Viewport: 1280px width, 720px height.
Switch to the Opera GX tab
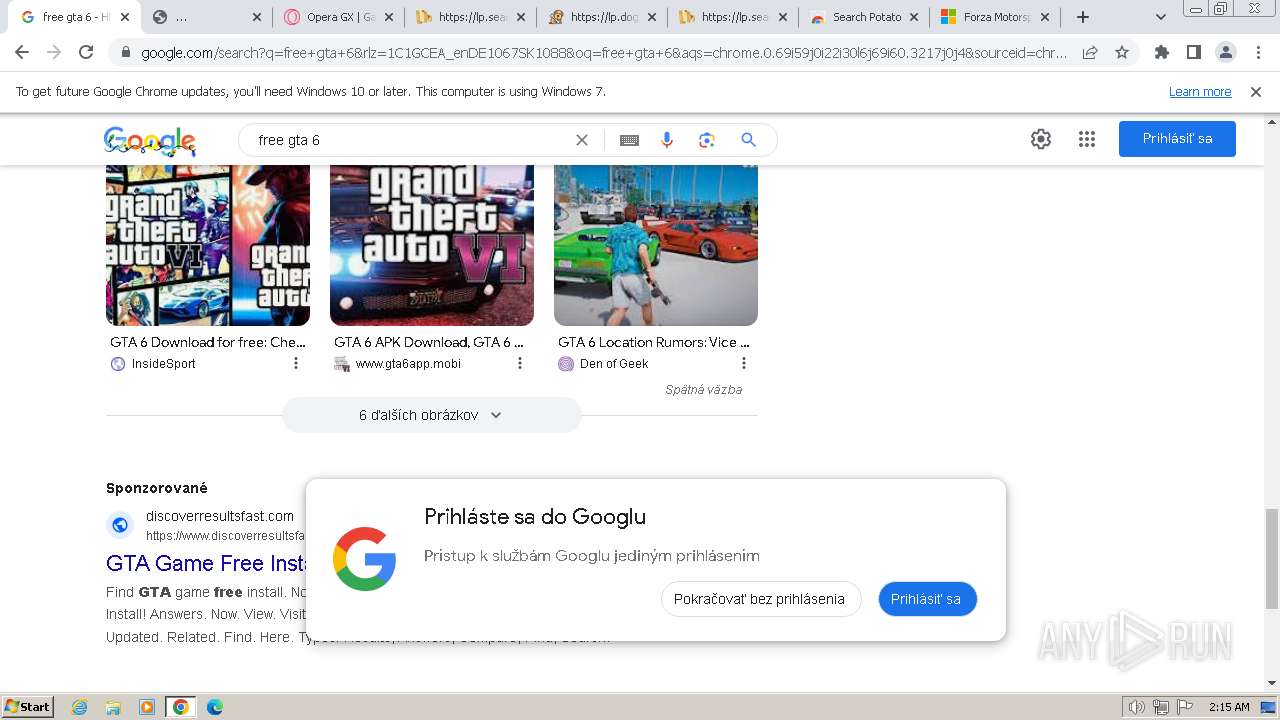point(339,17)
